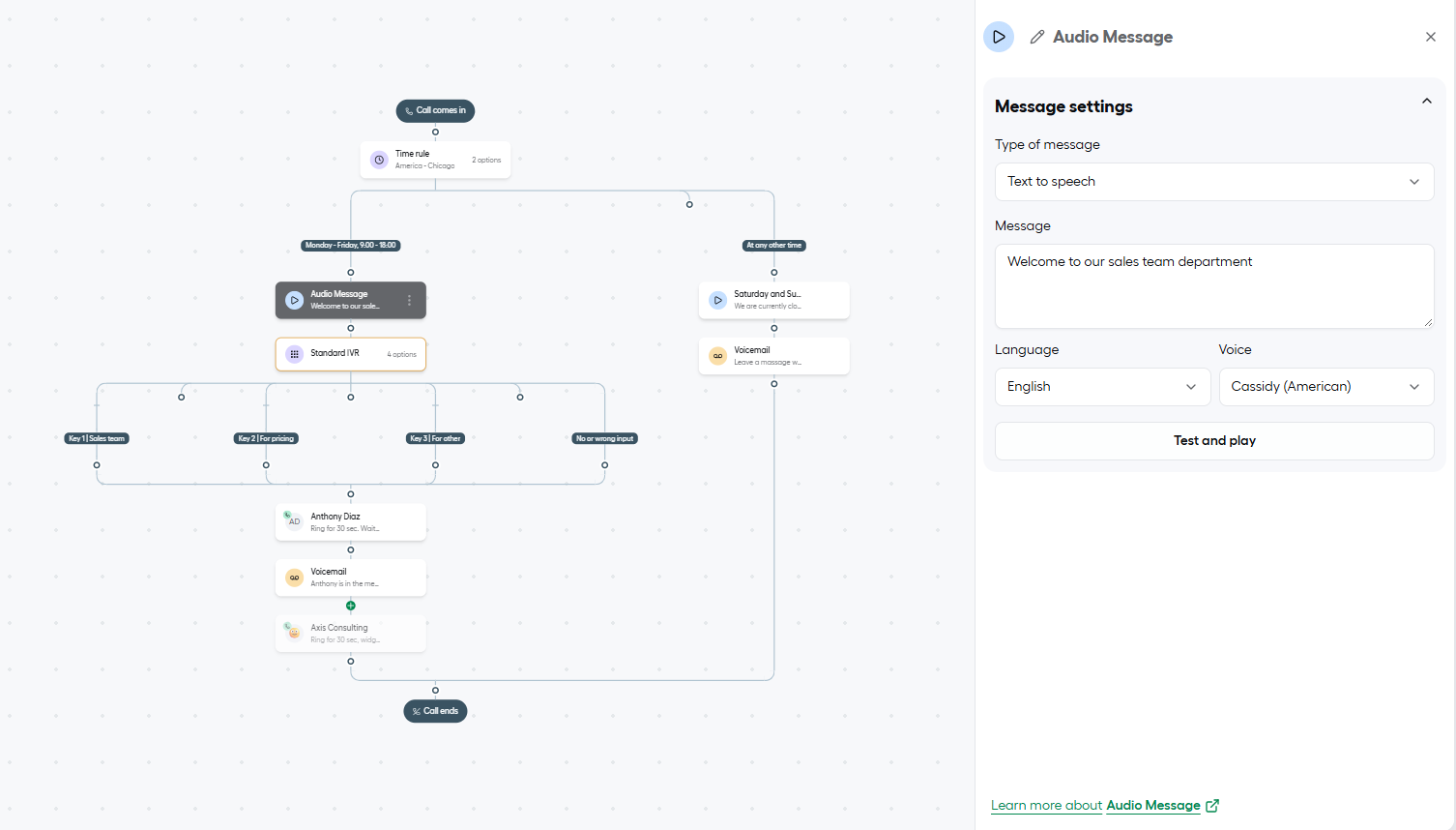
Task: Open the Type of message dropdown
Action: pos(1214,182)
